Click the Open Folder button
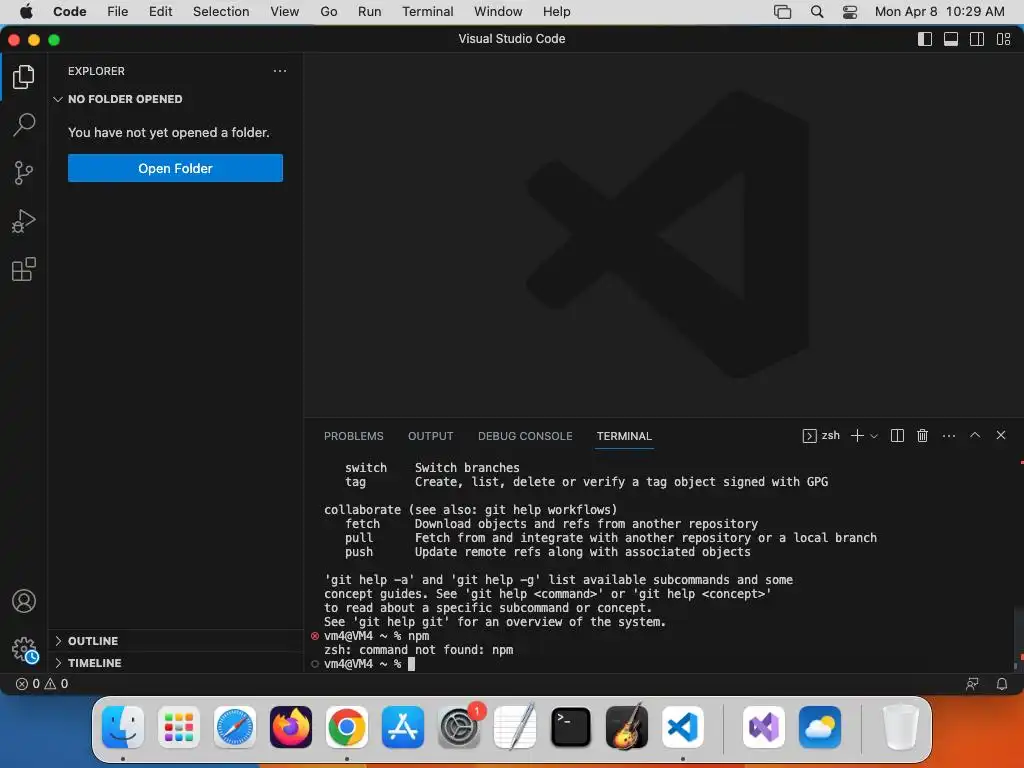 175,168
